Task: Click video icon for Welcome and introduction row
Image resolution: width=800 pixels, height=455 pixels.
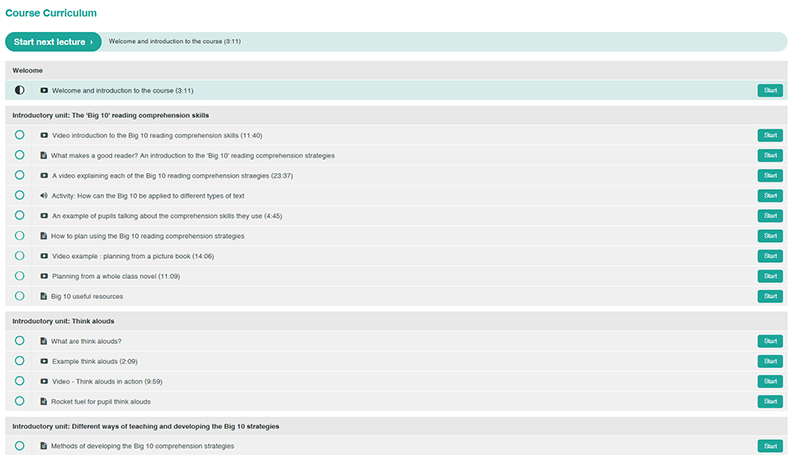Action: coord(44,90)
